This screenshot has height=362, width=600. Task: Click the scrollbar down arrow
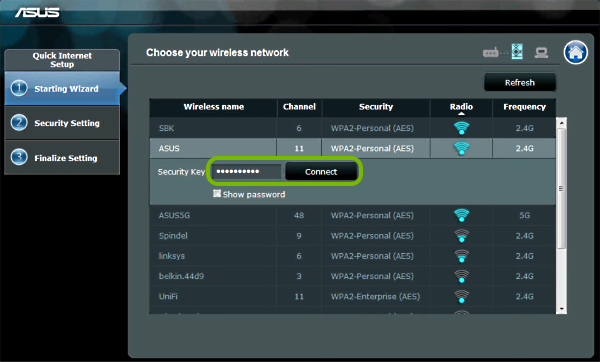tap(562, 309)
